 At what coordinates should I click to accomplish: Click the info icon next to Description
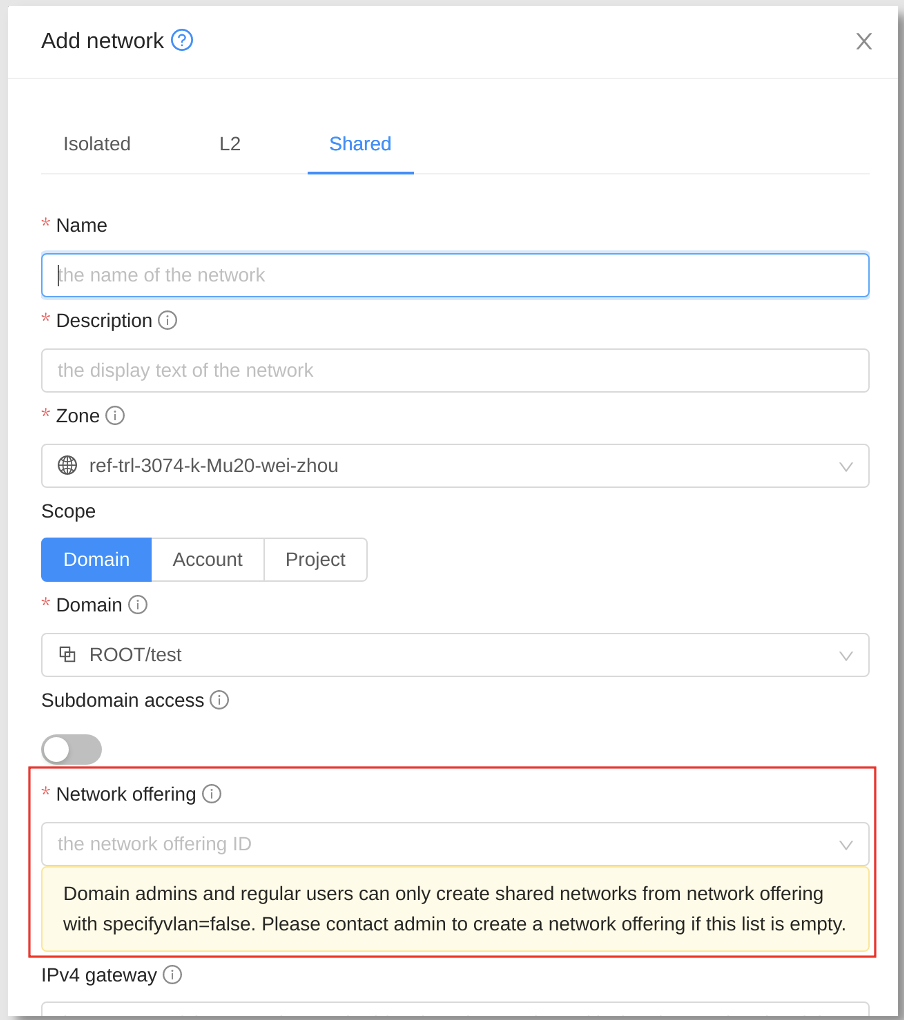pos(168,320)
